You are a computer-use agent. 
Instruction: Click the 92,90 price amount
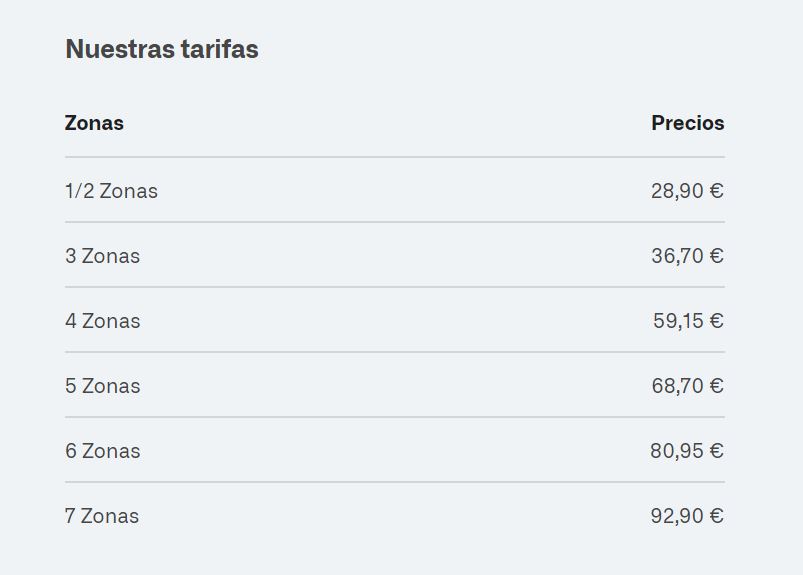(677, 516)
